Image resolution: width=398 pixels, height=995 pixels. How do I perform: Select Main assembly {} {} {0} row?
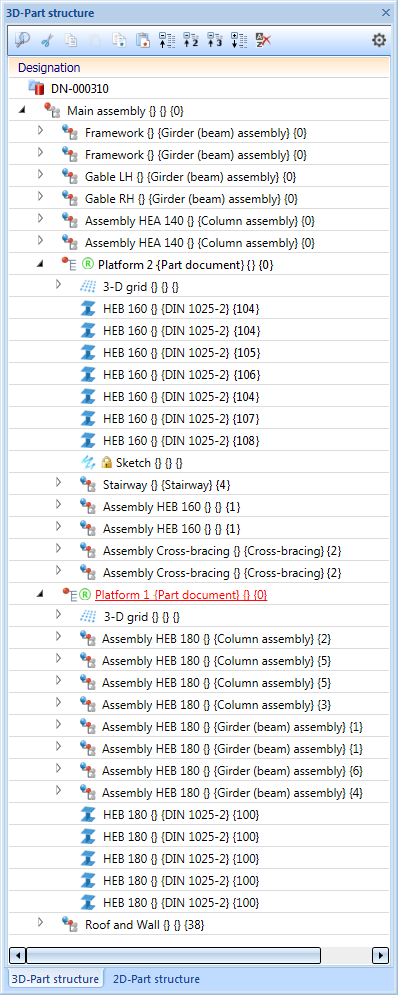199,110
